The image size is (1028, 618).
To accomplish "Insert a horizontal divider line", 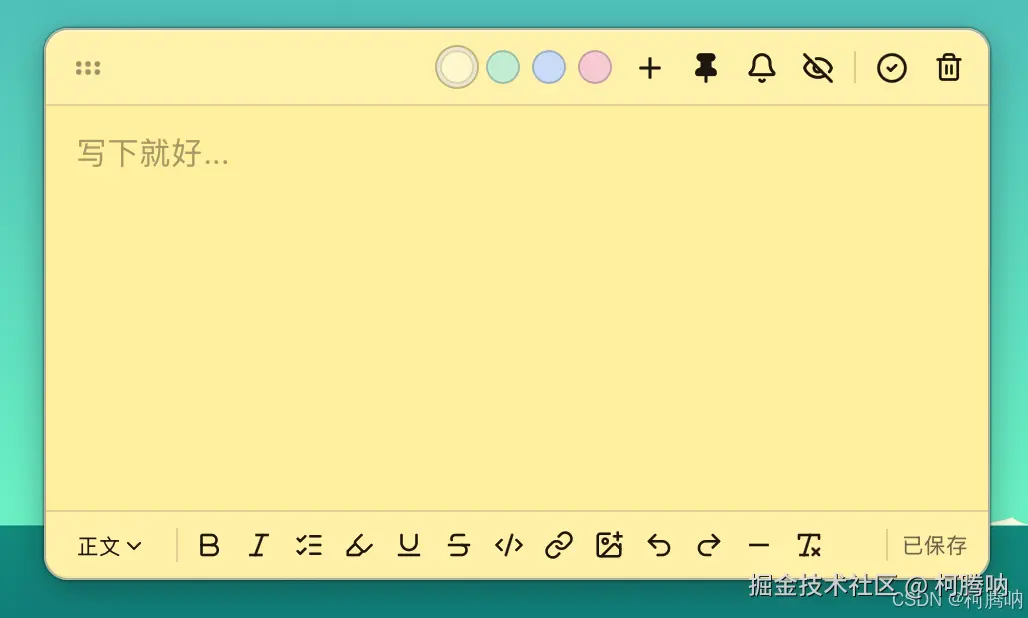I will click(759, 545).
